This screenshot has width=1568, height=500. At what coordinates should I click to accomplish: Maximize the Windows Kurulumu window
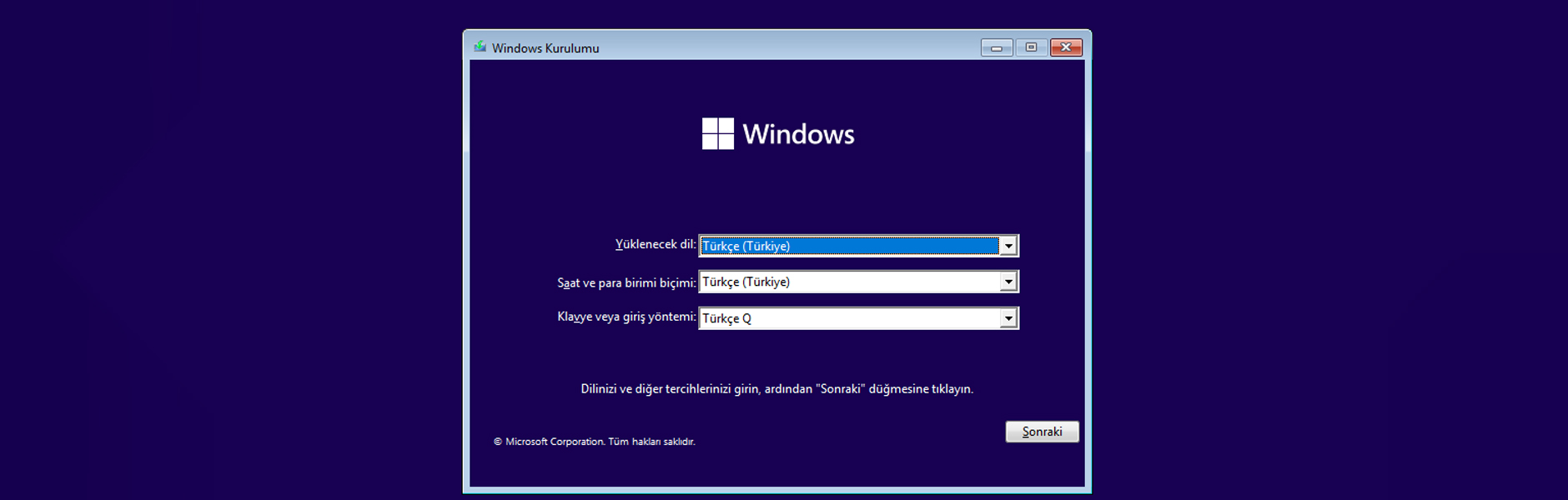[1032, 47]
